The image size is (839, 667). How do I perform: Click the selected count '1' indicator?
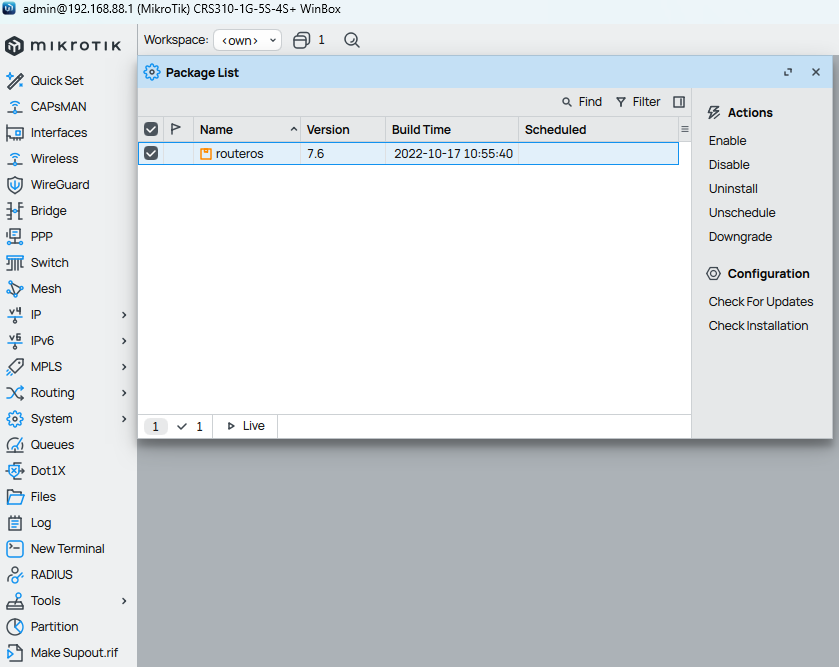pos(190,426)
